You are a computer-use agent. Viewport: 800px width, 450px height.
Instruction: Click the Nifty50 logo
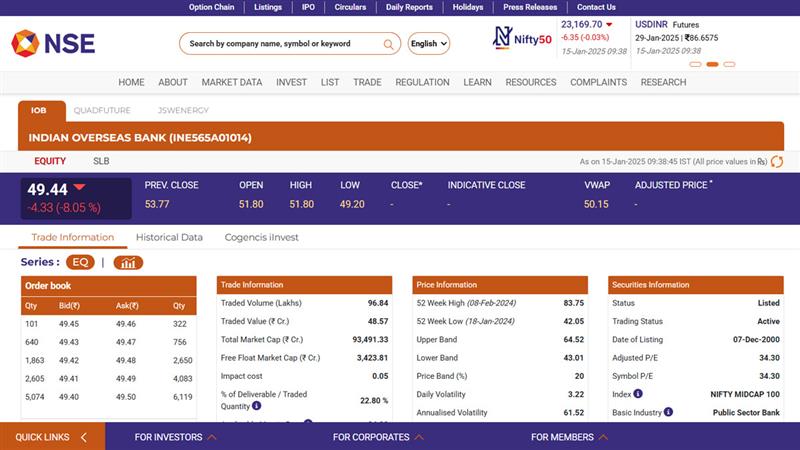[522, 38]
